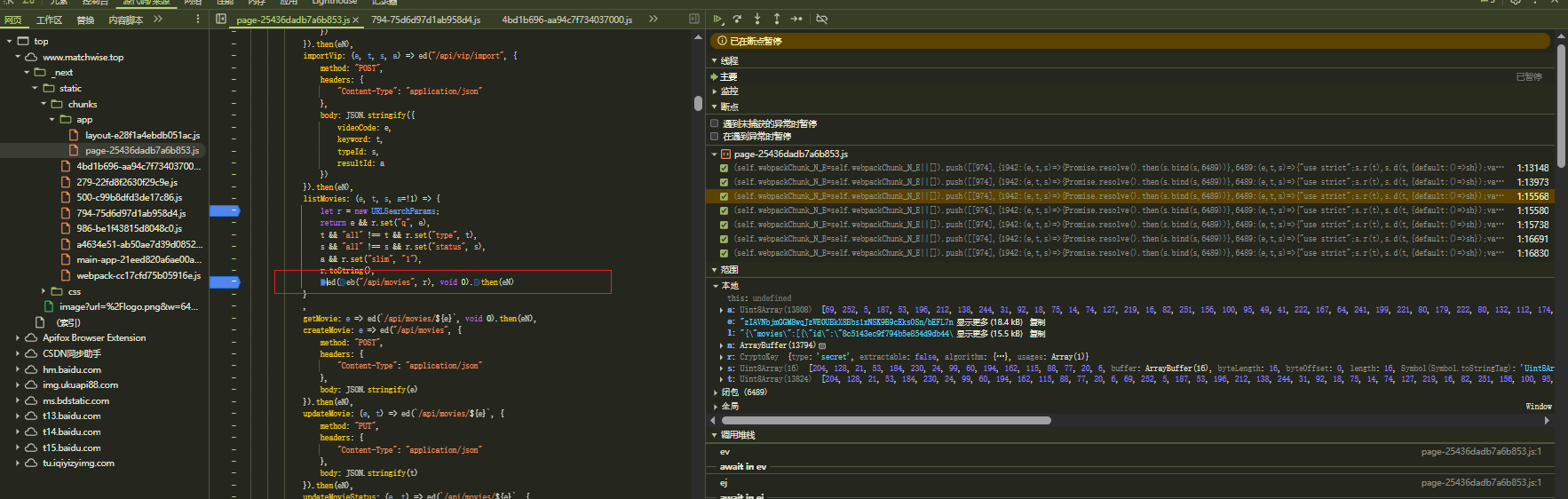The image size is (1568, 499).
Task: Switch to the 内容脚本 content scripts tab
Action: click(125, 20)
